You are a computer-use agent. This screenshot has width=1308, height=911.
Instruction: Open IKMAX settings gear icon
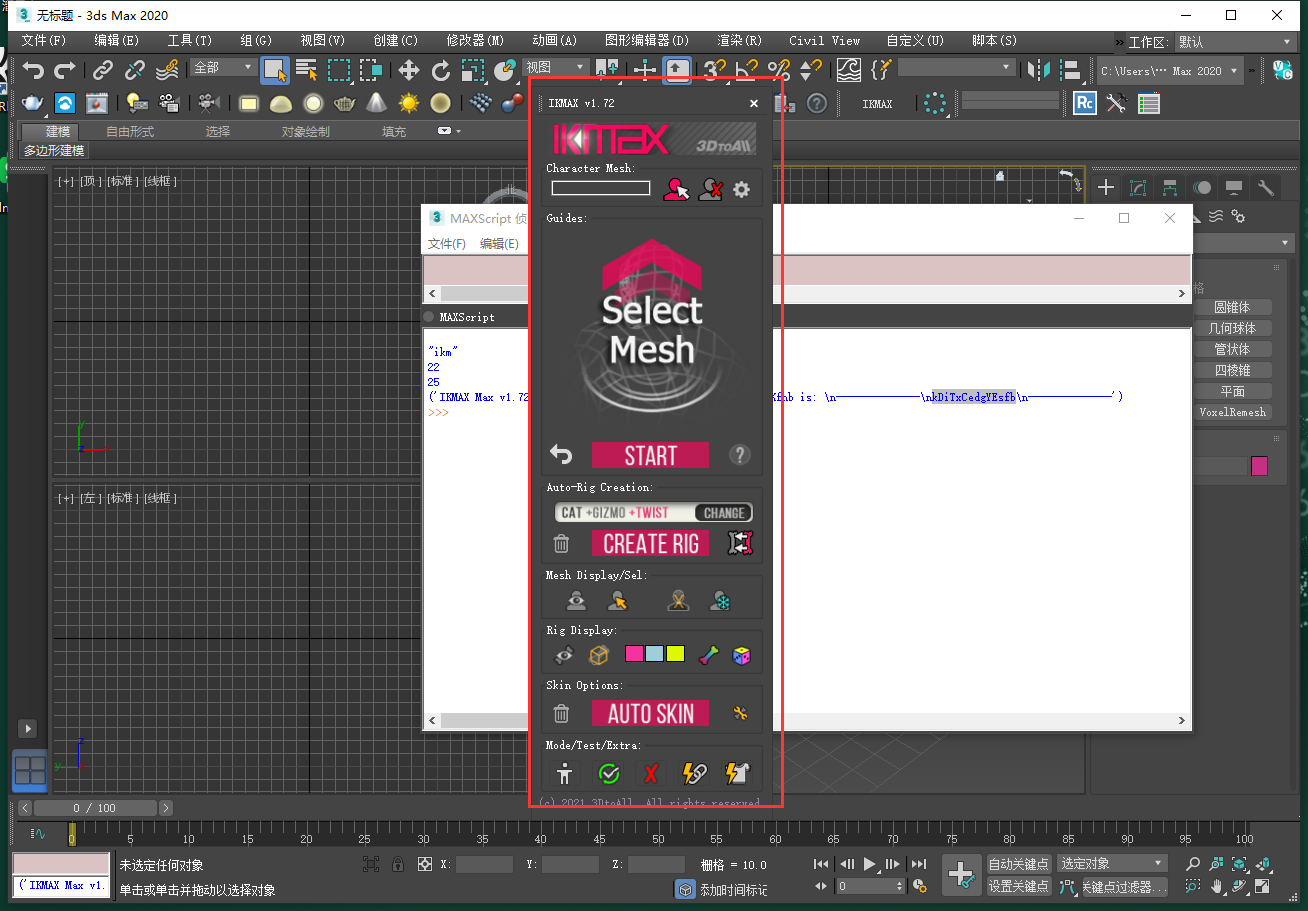pyautogui.click(x=741, y=189)
